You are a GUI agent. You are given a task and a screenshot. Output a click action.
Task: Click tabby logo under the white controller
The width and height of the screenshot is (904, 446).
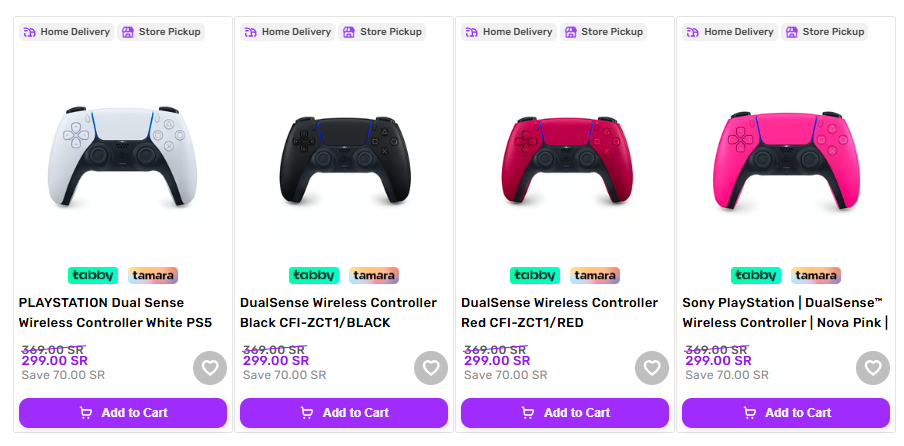pyautogui.click(x=93, y=275)
